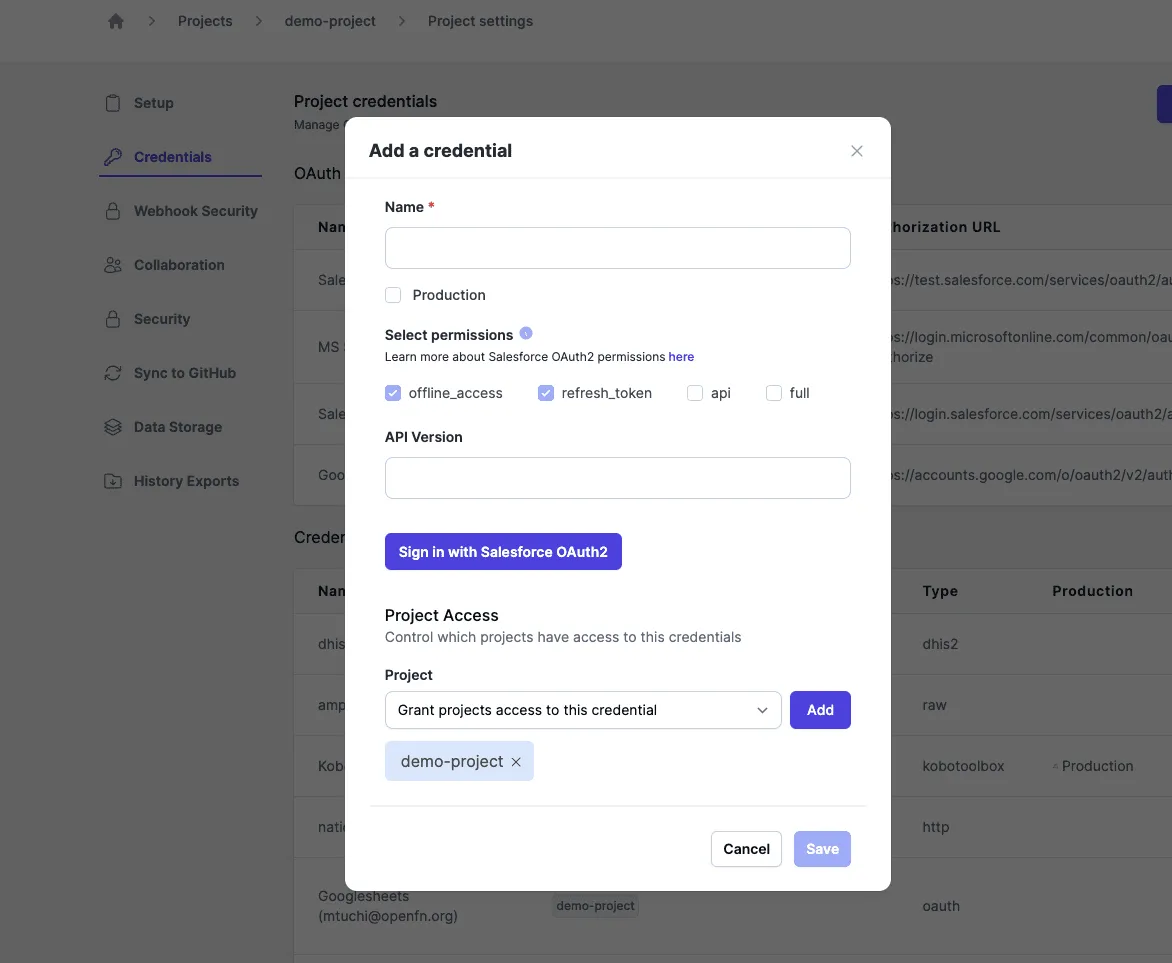Image resolution: width=1172 pixels, height=963 pixels.
Task: Click the demo-project badge in Googlesheets row
Action: 595,905
